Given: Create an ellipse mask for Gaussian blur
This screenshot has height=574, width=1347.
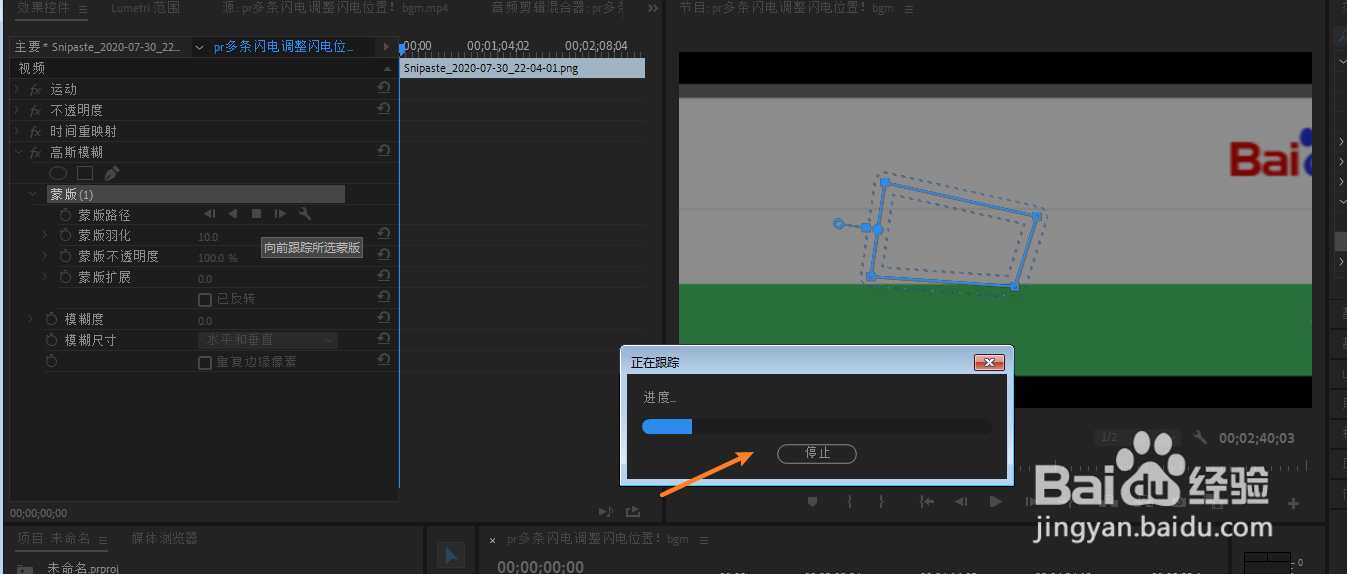Looking at the screenshot, I should click(x=58, y=173).
